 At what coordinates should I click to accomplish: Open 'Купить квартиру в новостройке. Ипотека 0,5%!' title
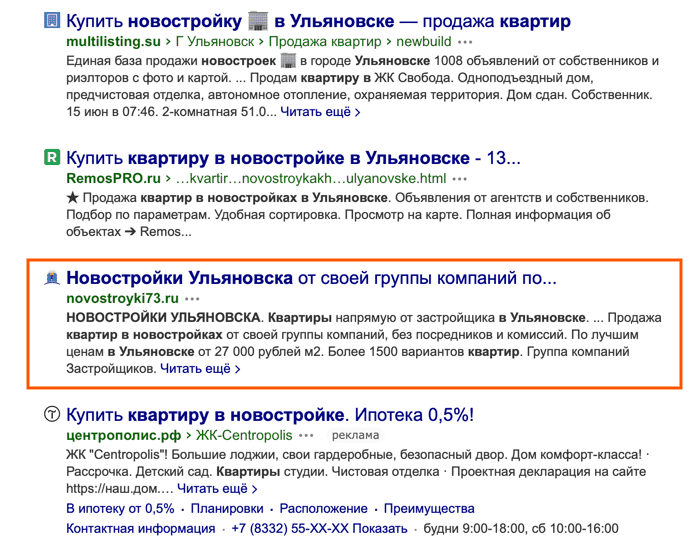pos(270,415)
